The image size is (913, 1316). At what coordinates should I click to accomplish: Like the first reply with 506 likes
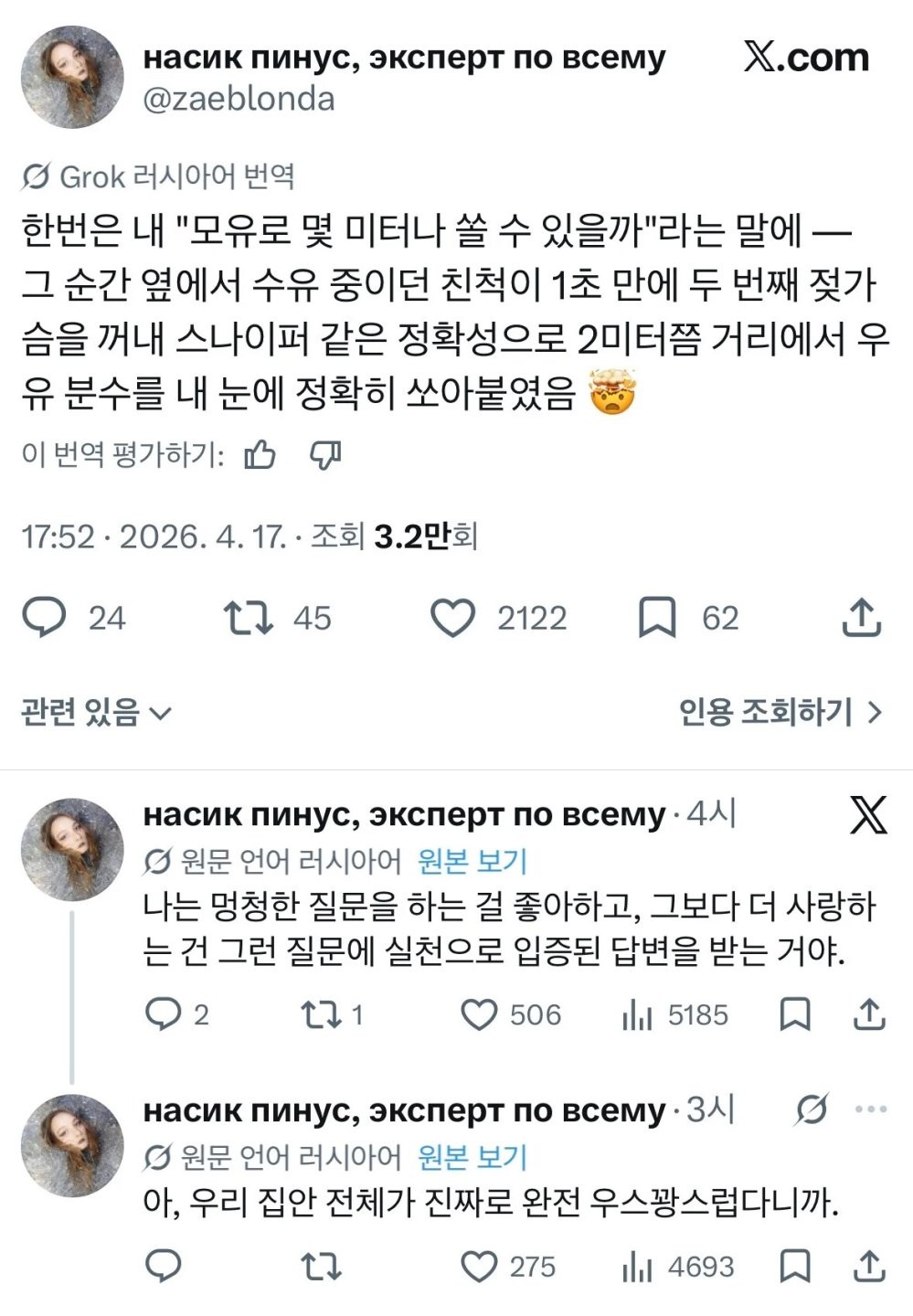tap(479, 1014)
